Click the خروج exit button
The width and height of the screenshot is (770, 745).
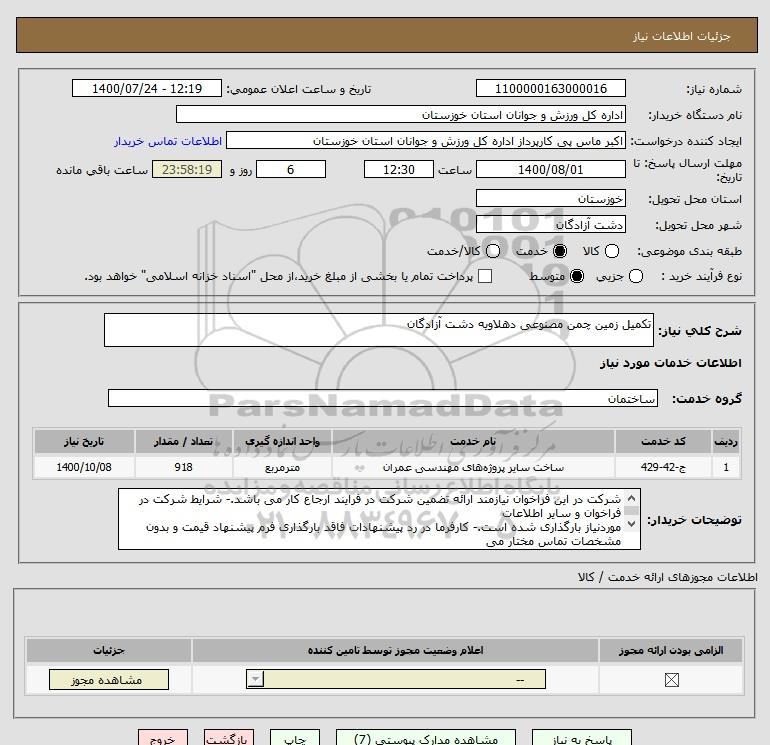tap(163, 739)
